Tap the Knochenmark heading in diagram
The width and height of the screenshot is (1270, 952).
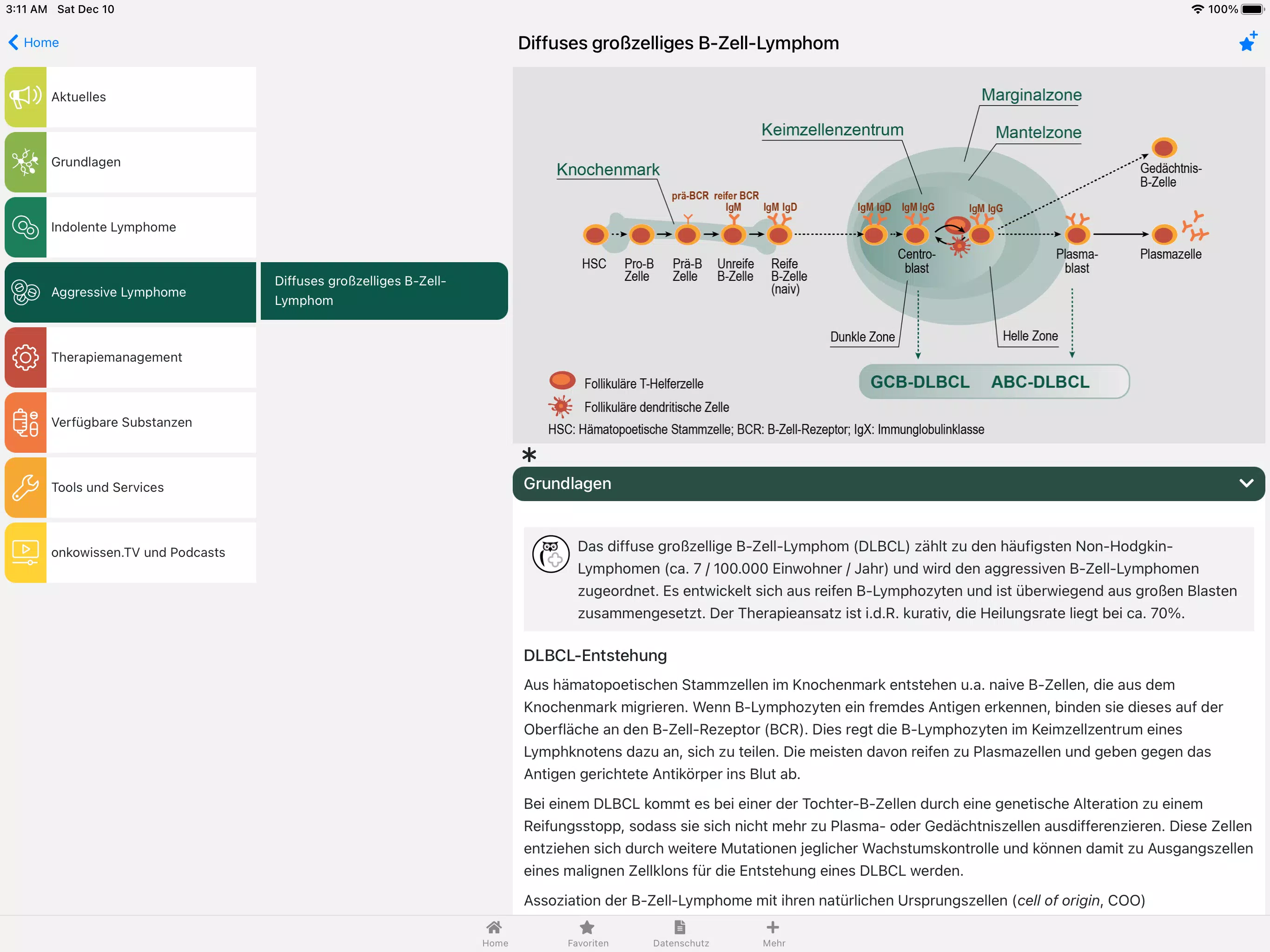tap(608, 169)
